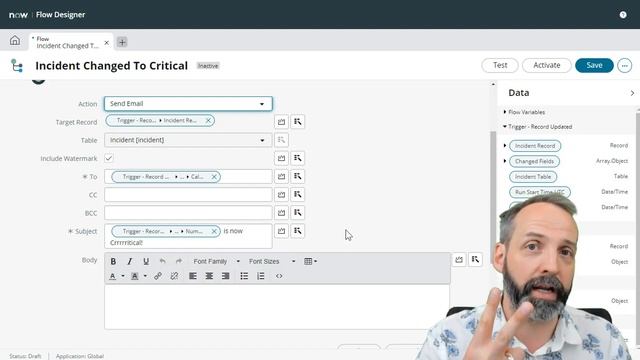
Task: Open the Font Sizes dropdown
Action: point(272,261)
